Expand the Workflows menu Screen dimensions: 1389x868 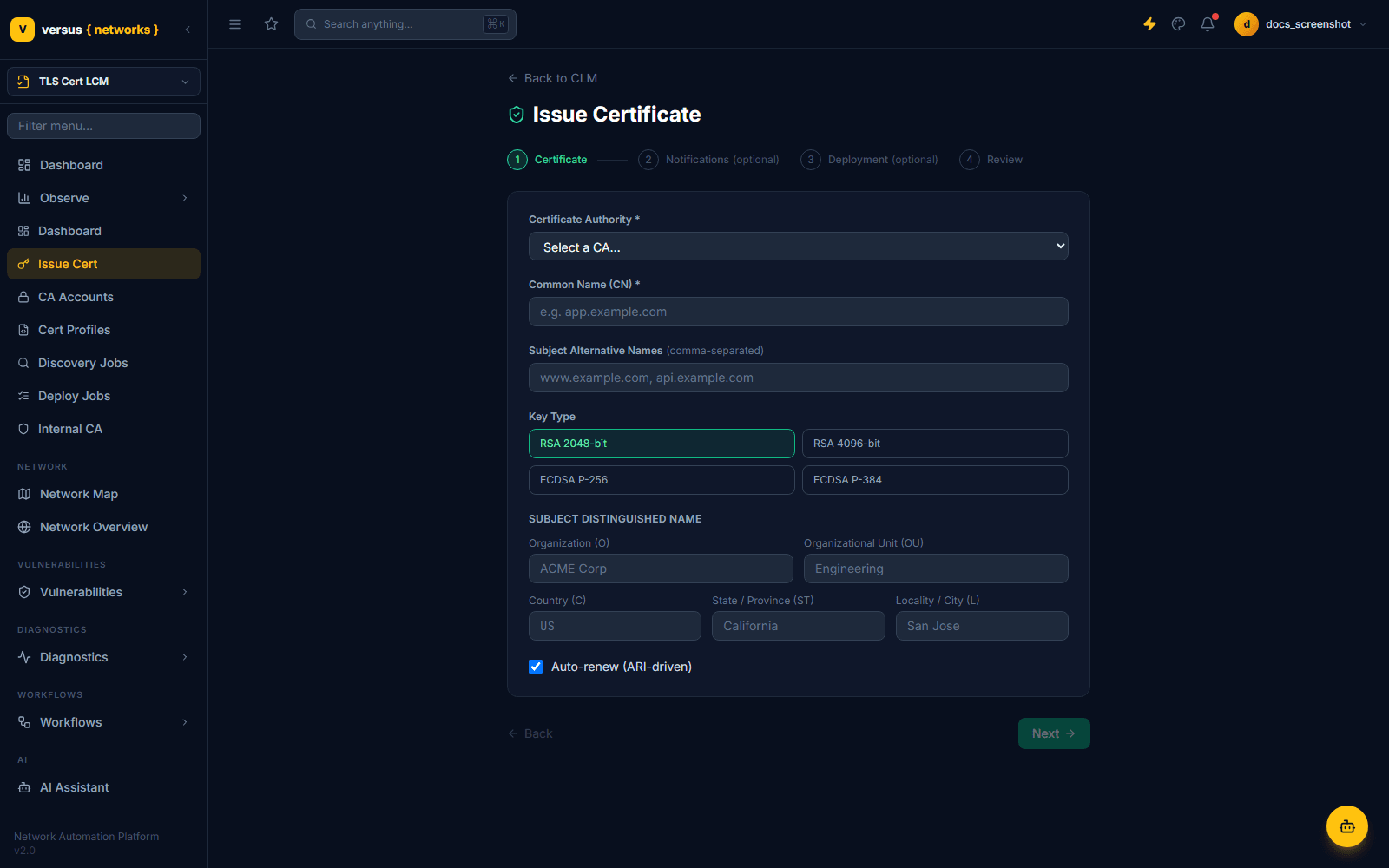point(103,722)
